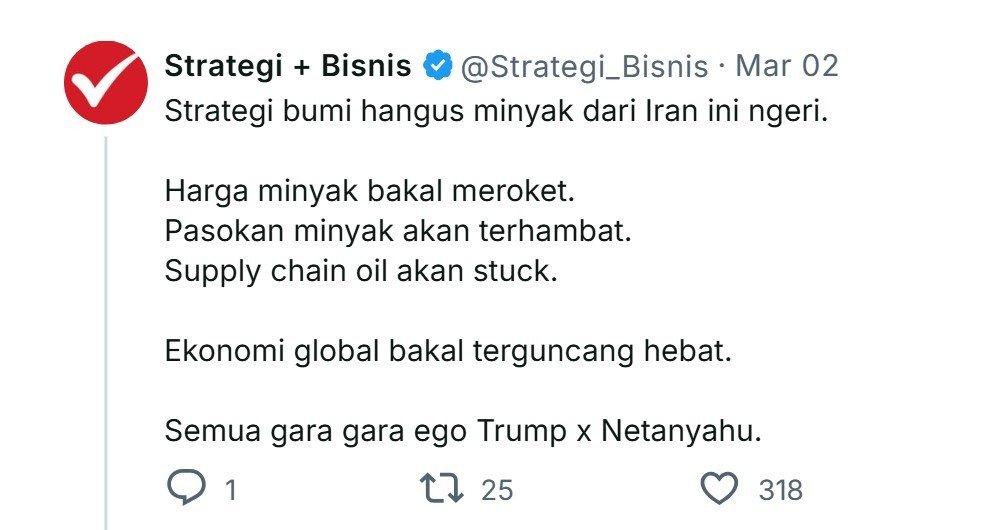1000x530 pixels.
Task: Like the tweet with heart icon
Action: (x=718, y=489)
